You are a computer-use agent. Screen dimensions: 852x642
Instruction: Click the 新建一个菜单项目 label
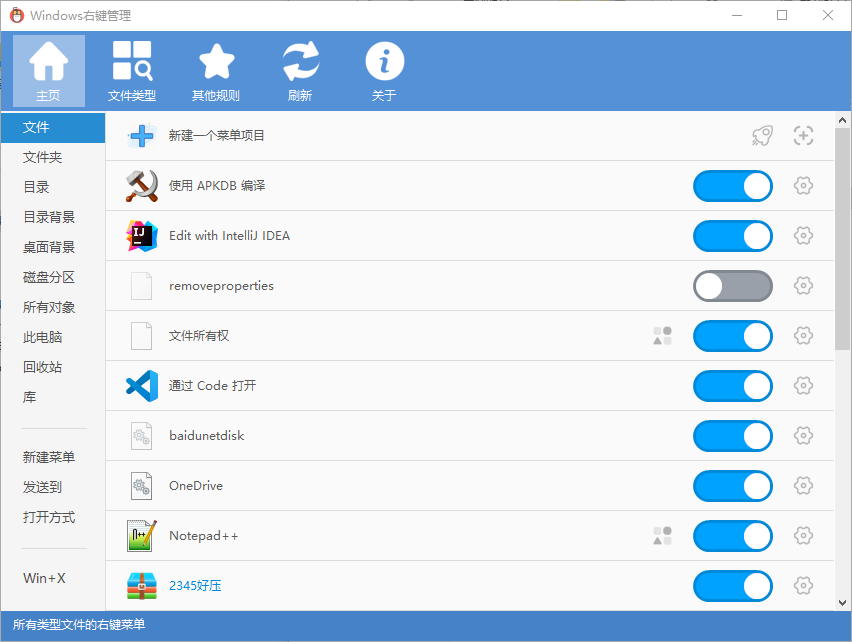coord(216,136)
